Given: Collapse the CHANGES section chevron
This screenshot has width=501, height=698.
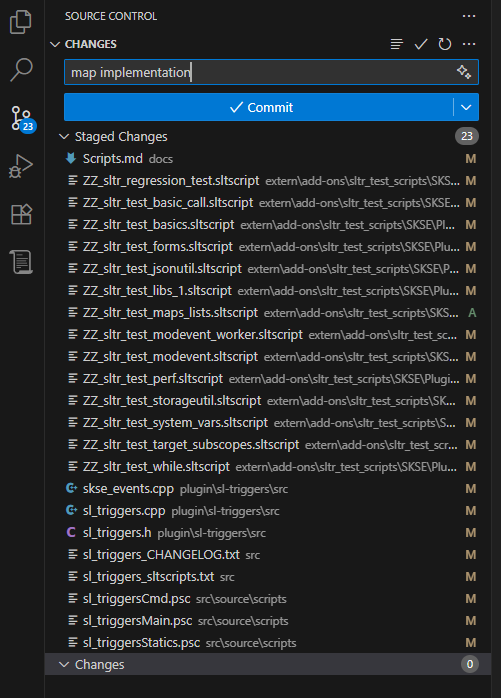Looking at the screenshot, I should [55, 44].
